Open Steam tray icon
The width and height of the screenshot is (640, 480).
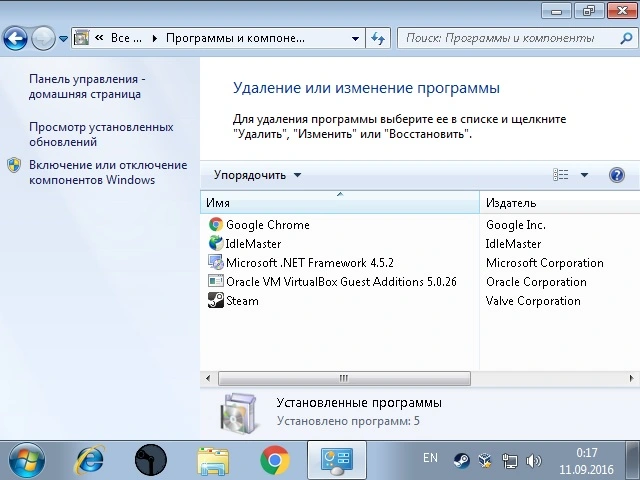click(x=462, y=461)
